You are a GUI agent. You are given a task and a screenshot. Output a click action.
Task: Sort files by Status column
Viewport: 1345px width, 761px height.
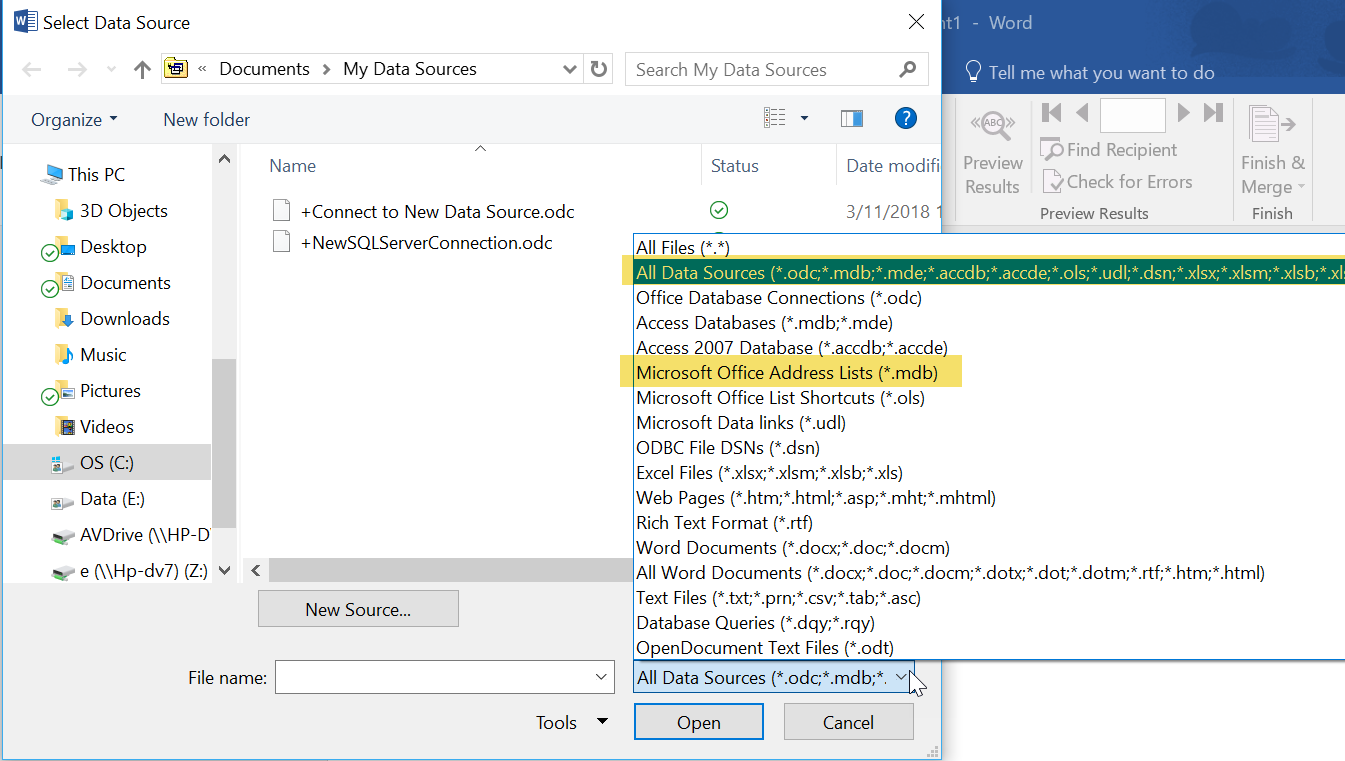click(x=735, y=166)
